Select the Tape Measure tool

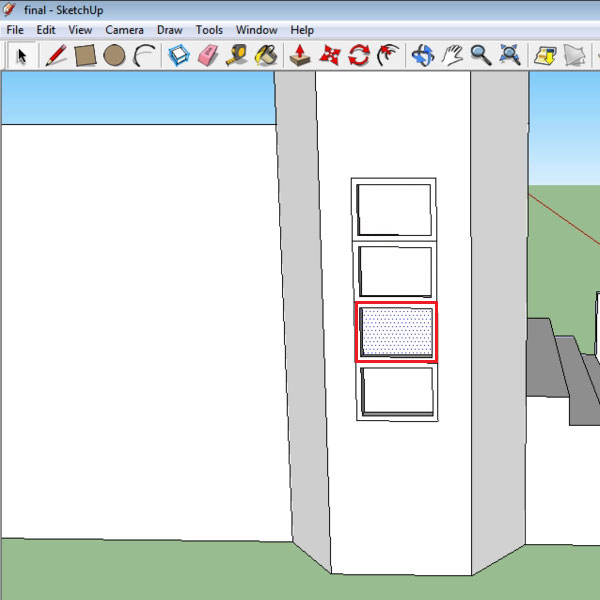pos(236,55)
